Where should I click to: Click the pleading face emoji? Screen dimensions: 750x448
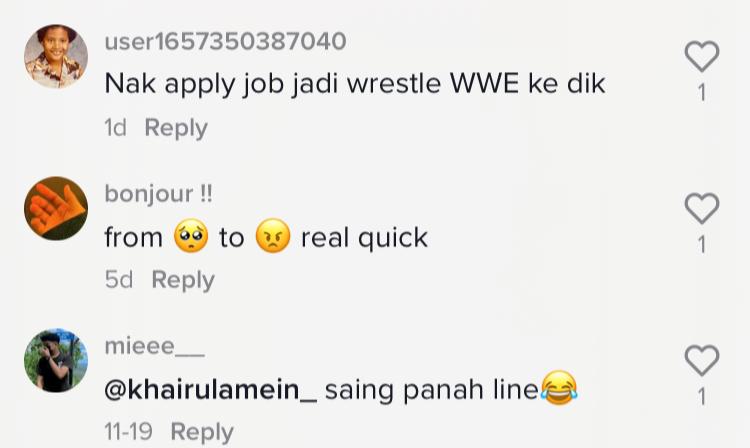point(191,236)
